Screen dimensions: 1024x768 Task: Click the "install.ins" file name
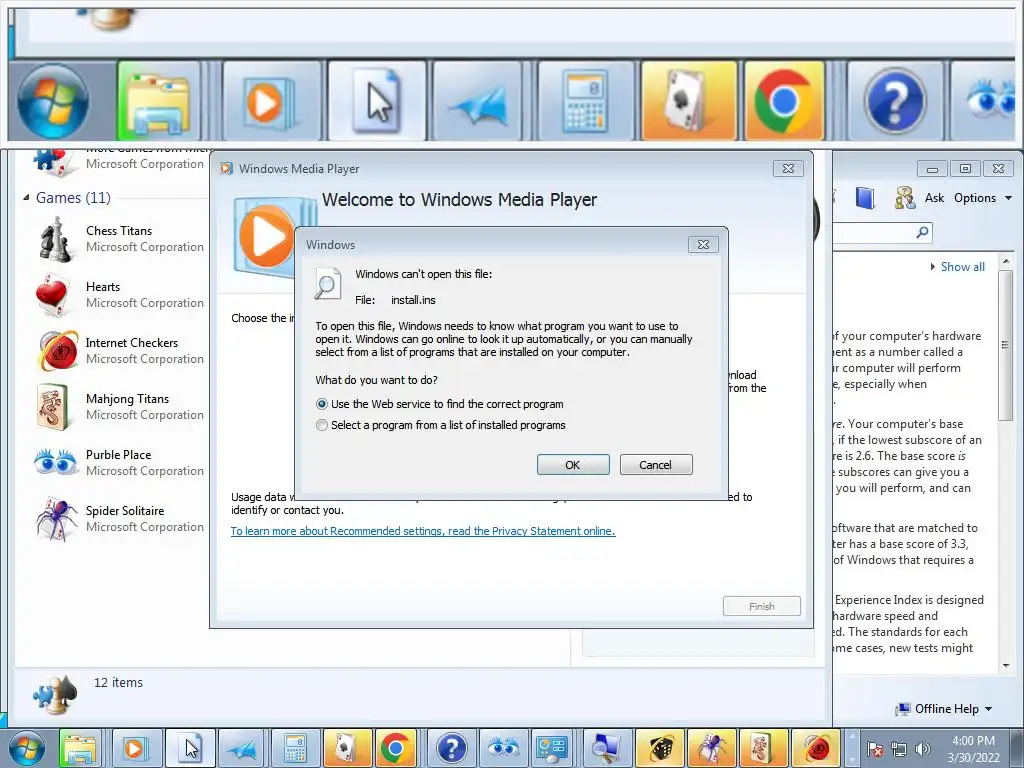click(413, 300)
